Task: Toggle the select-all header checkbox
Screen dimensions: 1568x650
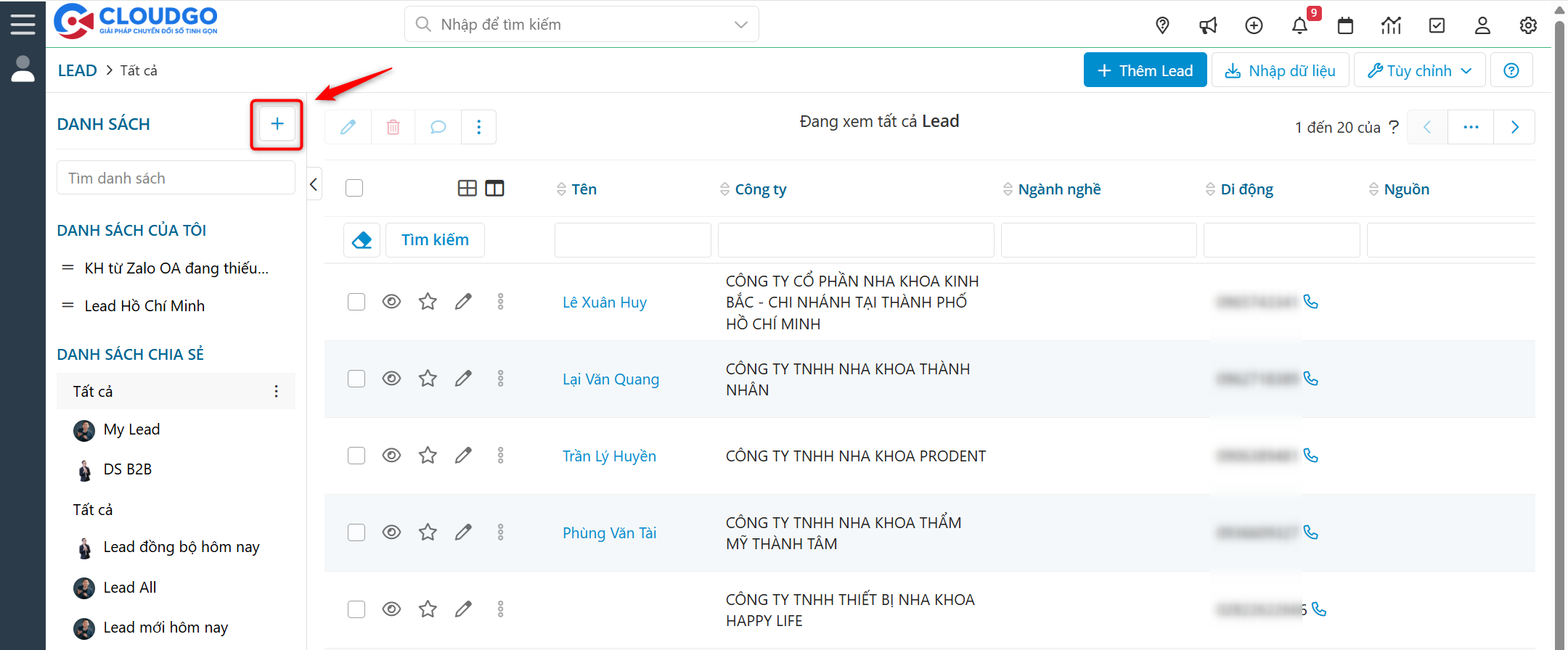Action: 354,189
